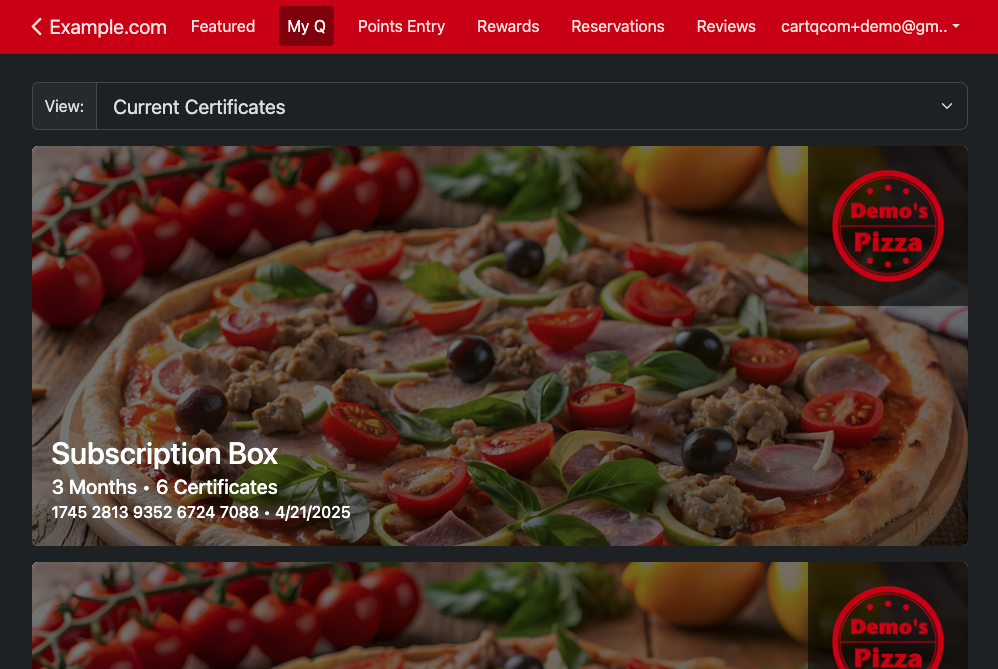This screenshot has height=669, width=998.
Task: Click the 3 Months • 6 Certificates text
Action: pos(164,487)
